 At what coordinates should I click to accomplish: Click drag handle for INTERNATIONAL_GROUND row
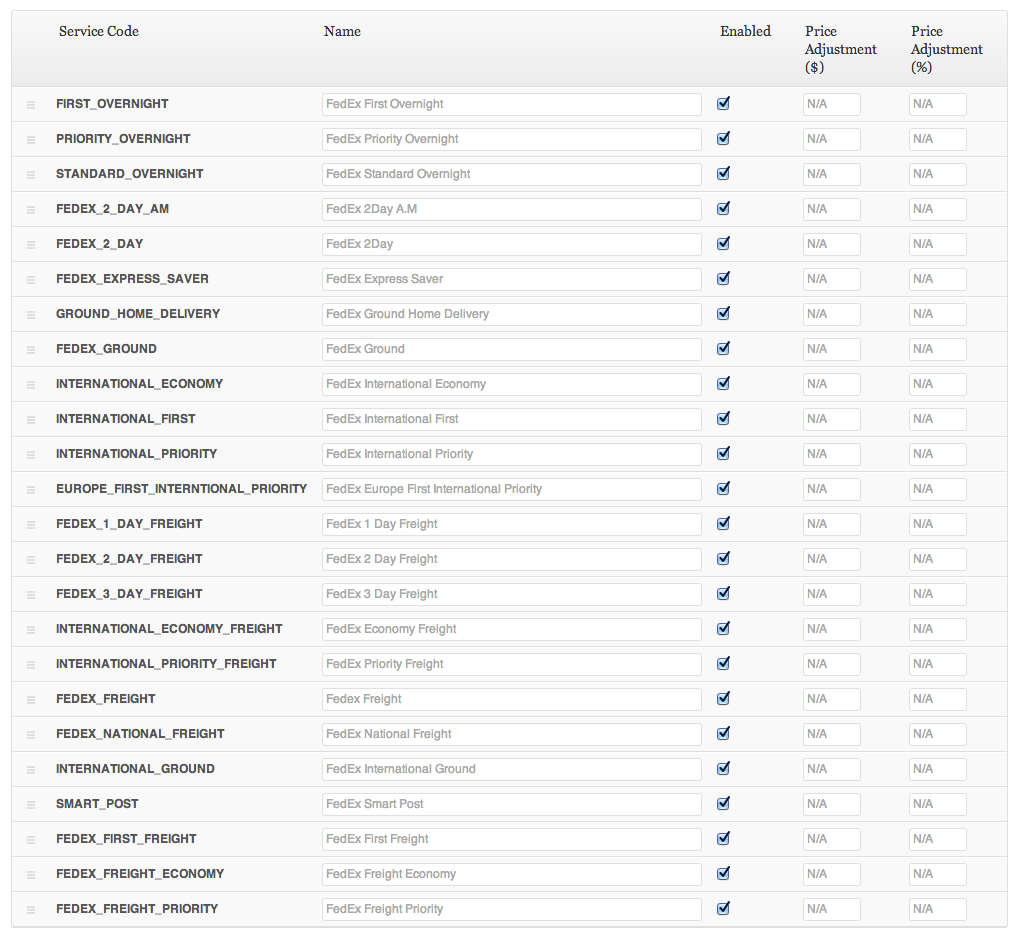(31, 770)
